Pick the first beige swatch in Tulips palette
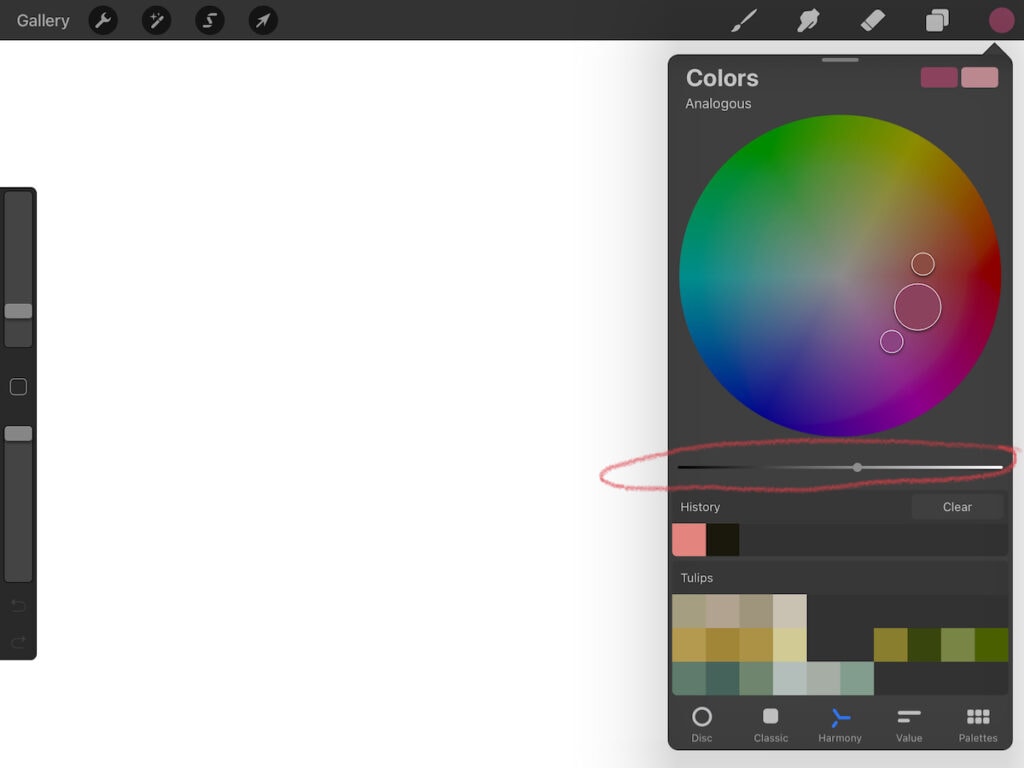The image size is (1024, 768). 689,611
